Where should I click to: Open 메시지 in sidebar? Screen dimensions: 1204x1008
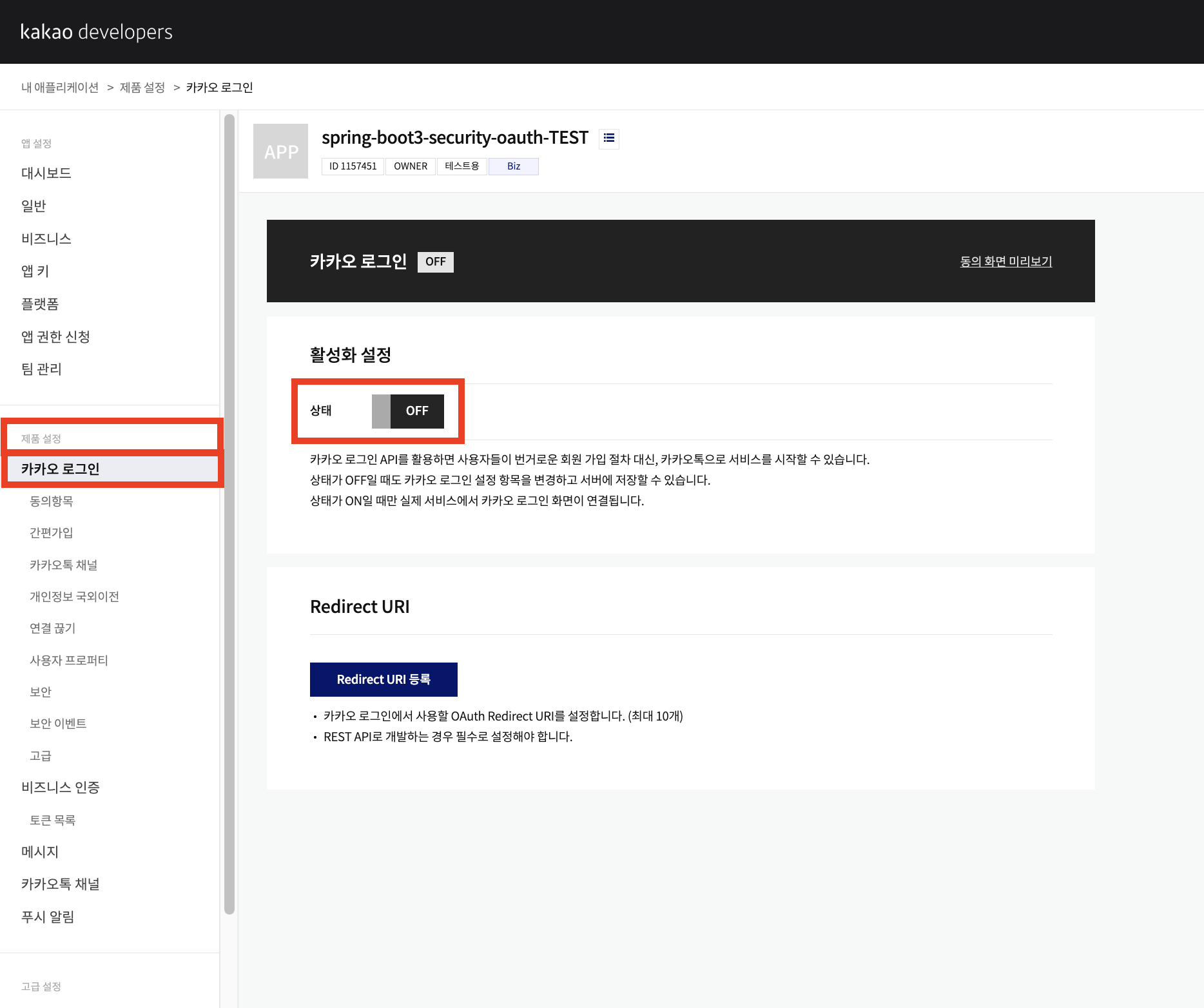click(40, 851)
